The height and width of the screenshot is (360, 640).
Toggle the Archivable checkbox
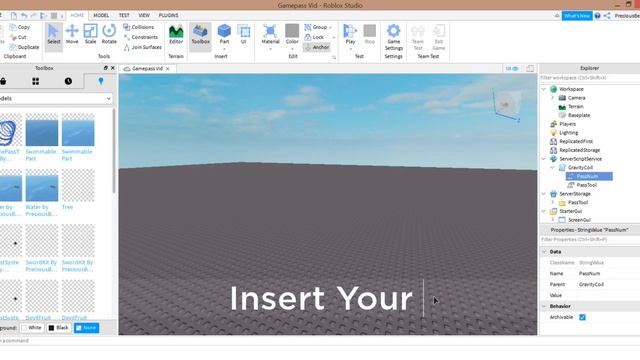(x=582, y=317)
